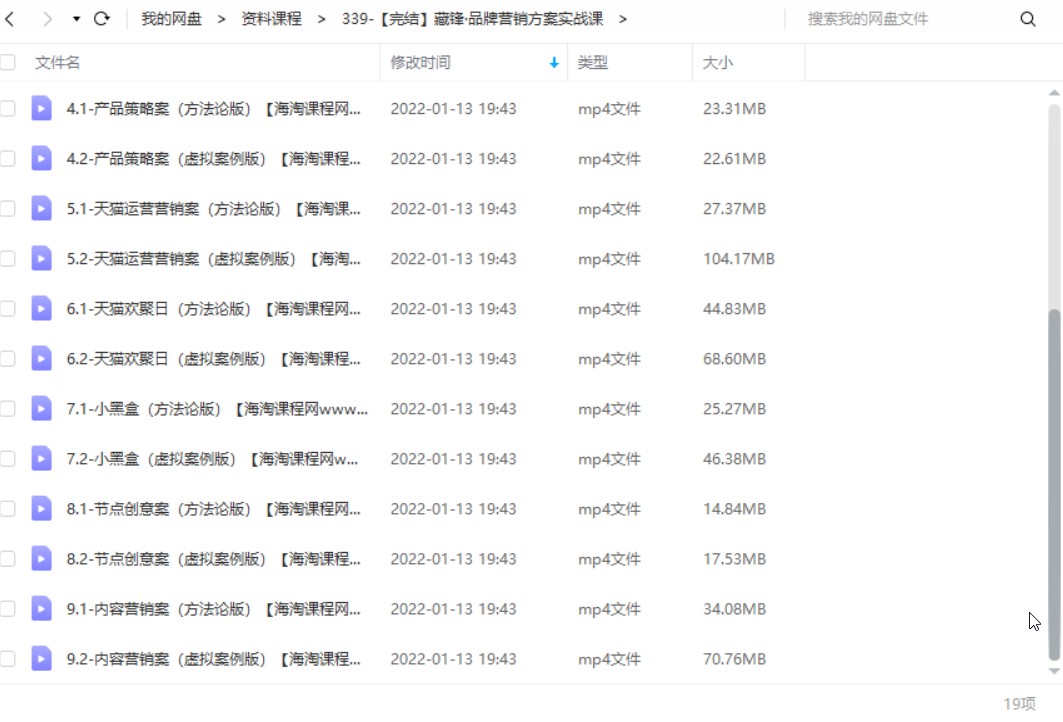
Task: Click video icon of 7.2-小黑盒
Action: click(x=41, y=459)
